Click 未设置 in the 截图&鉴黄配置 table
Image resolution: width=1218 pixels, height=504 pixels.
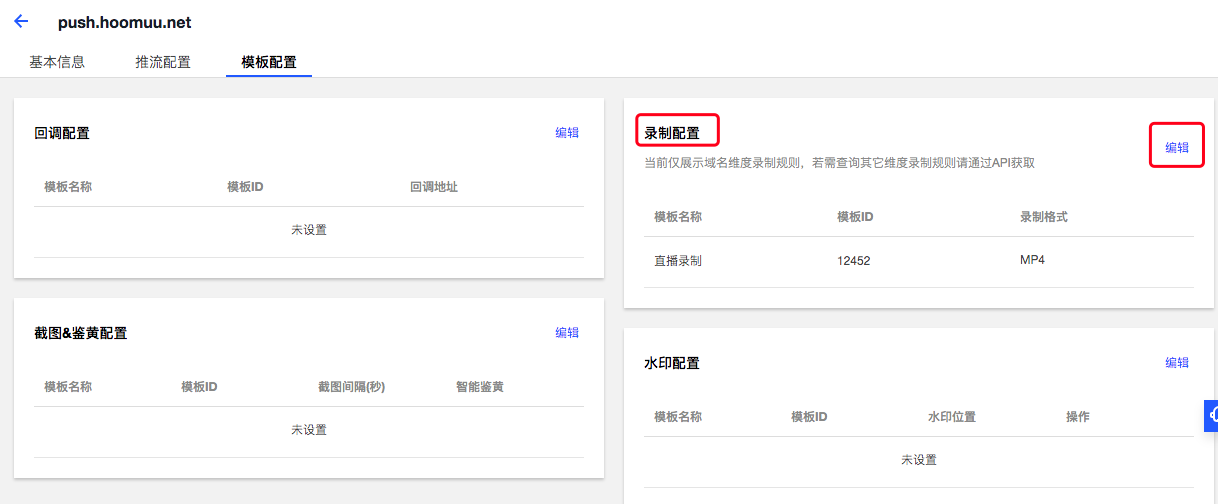pyautogui.click(x=309, y=430)
